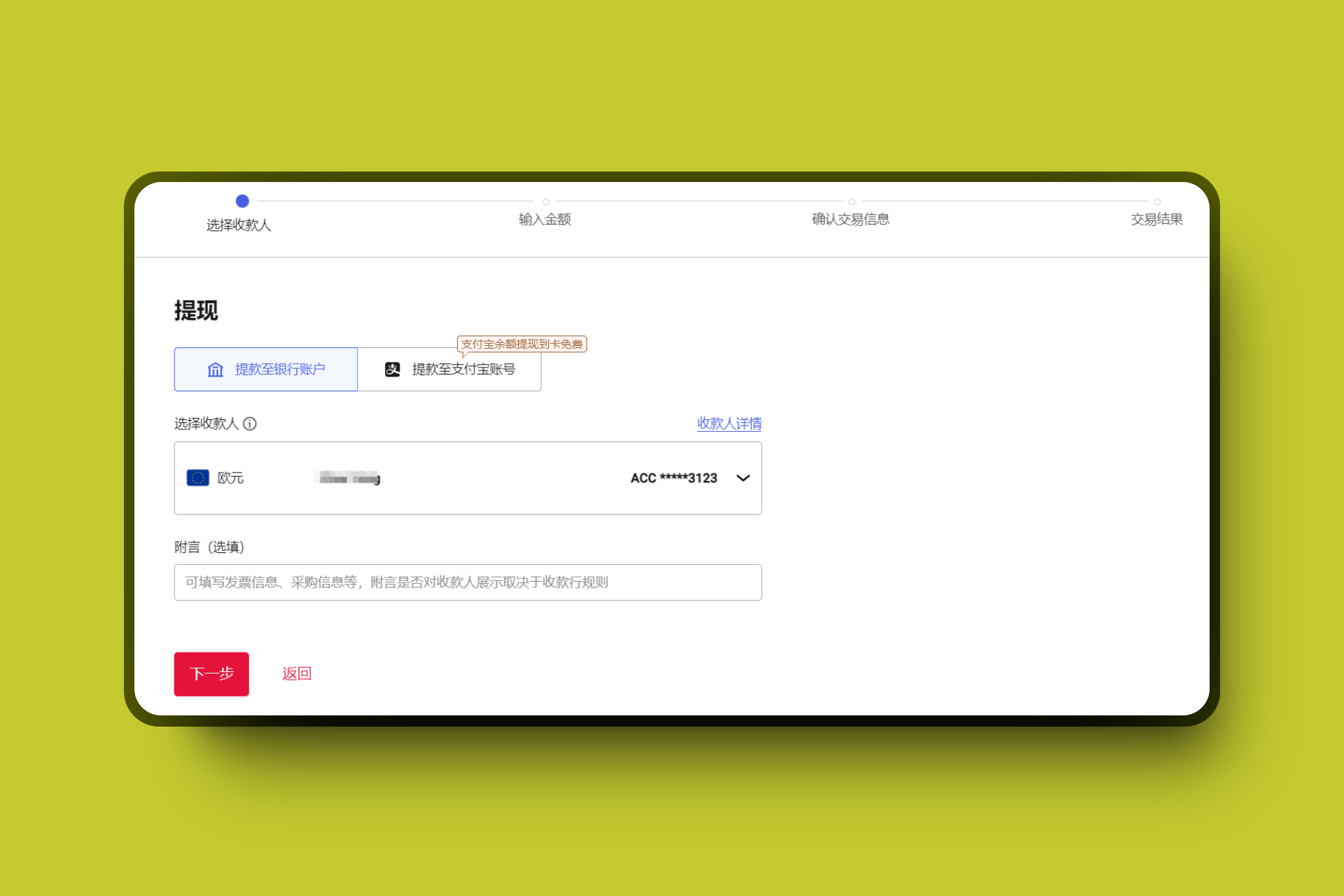Screen dimensions: 1344x896
Task: Click the 支付宝余额提现到卡免费 promo badge
Action: (x=521, y=344)
